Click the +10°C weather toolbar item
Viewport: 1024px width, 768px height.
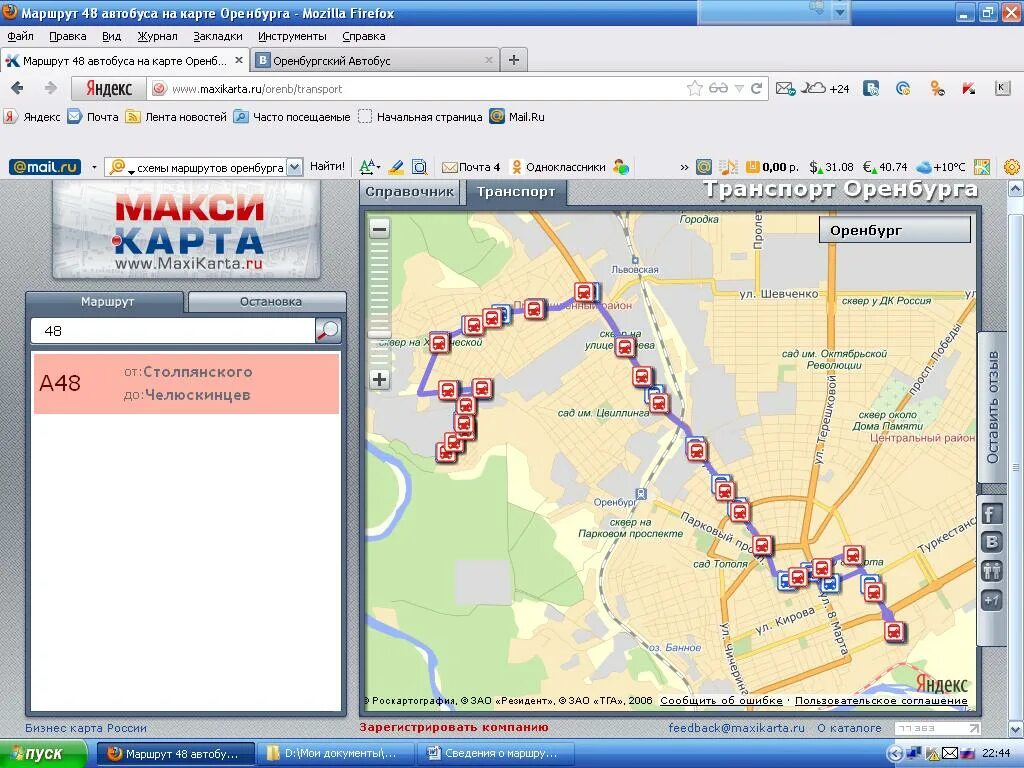pos(940,167)
